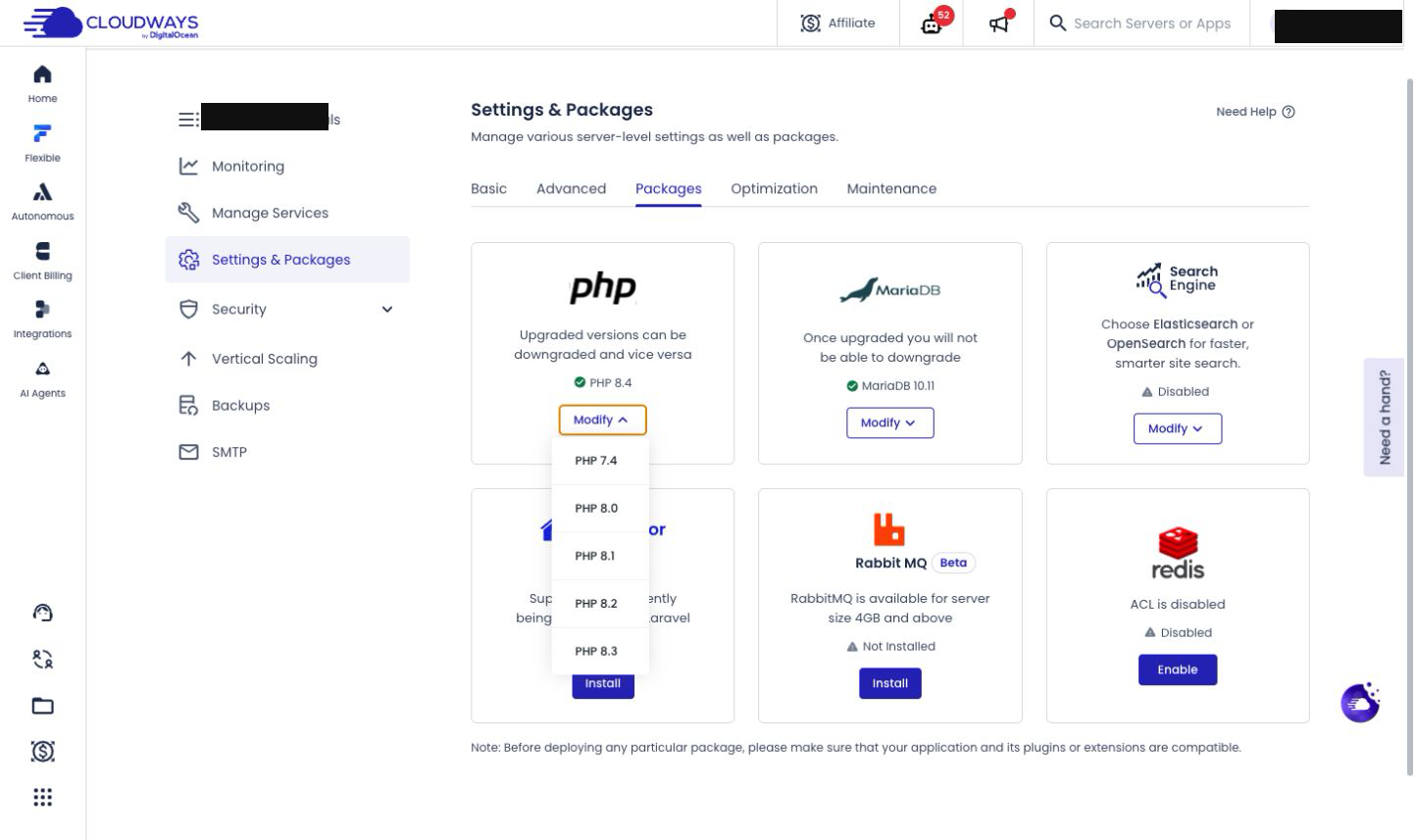Open the nine-dot apps grid icon
This screenshot has height=840, width=1415.
tap(42, 797)
